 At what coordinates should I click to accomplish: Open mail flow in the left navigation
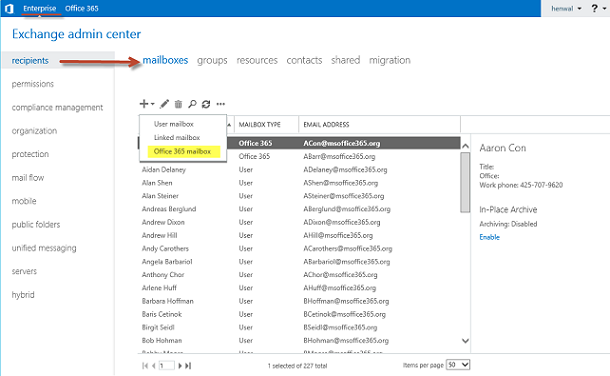pyautogui.click(x=28, y=178)
